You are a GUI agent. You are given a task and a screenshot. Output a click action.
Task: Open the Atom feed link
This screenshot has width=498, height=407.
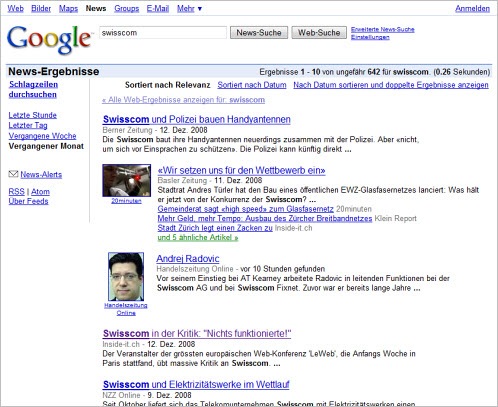(x=40, y=192)
